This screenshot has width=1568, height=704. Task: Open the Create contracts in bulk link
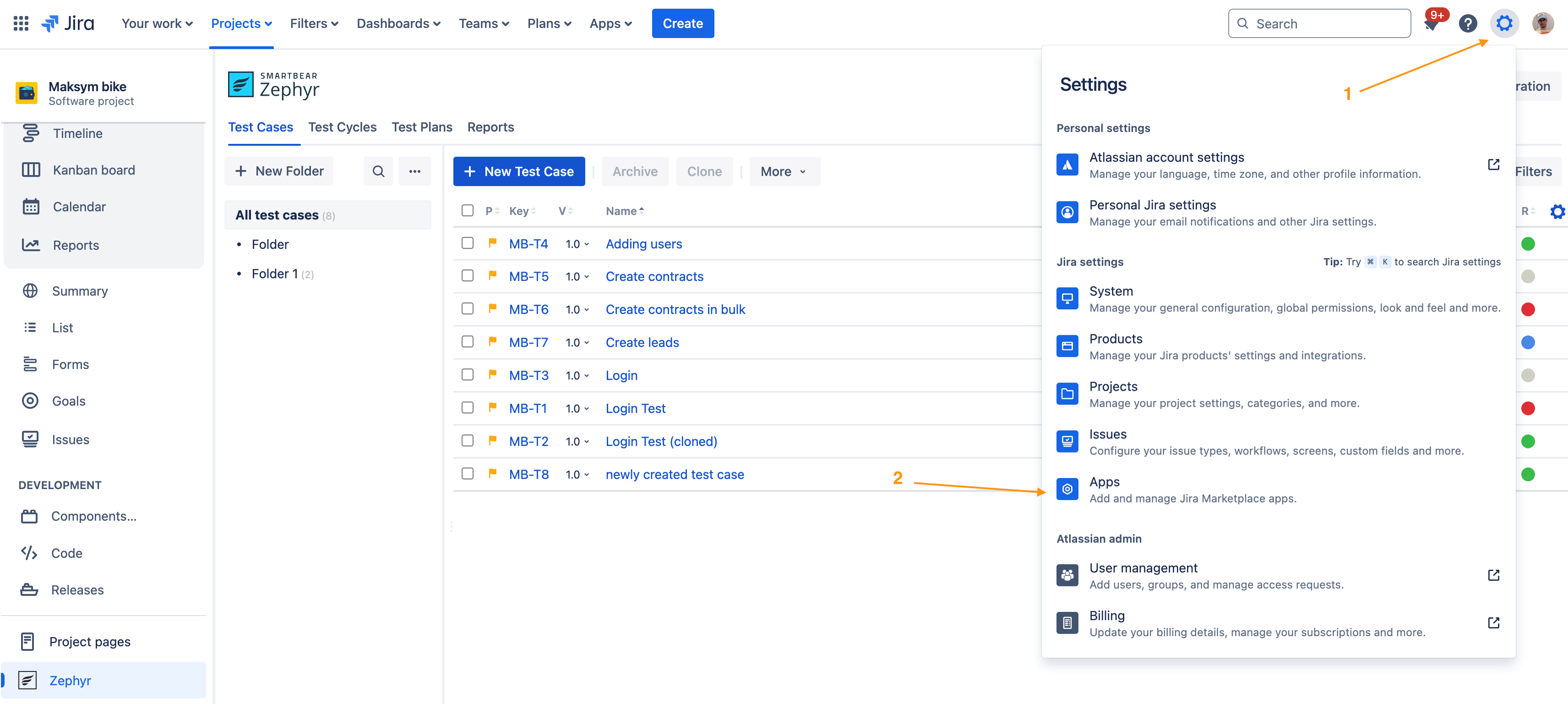tap(675, 309)
